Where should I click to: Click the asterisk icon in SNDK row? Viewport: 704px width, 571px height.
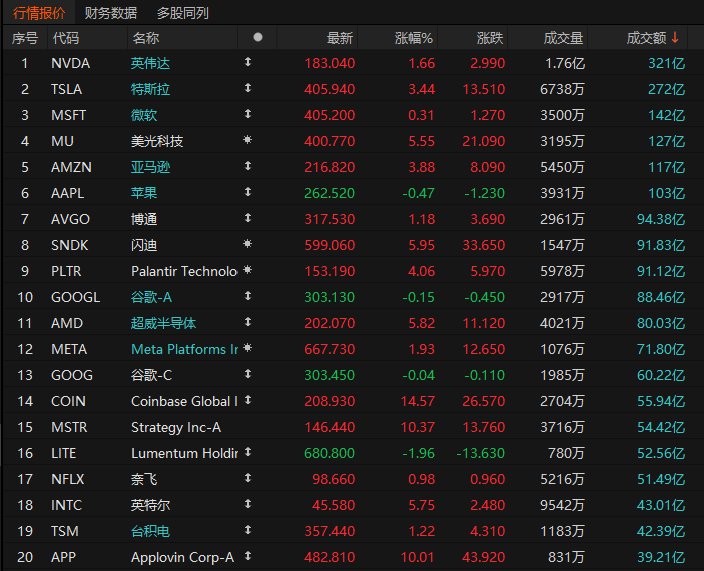248,245
